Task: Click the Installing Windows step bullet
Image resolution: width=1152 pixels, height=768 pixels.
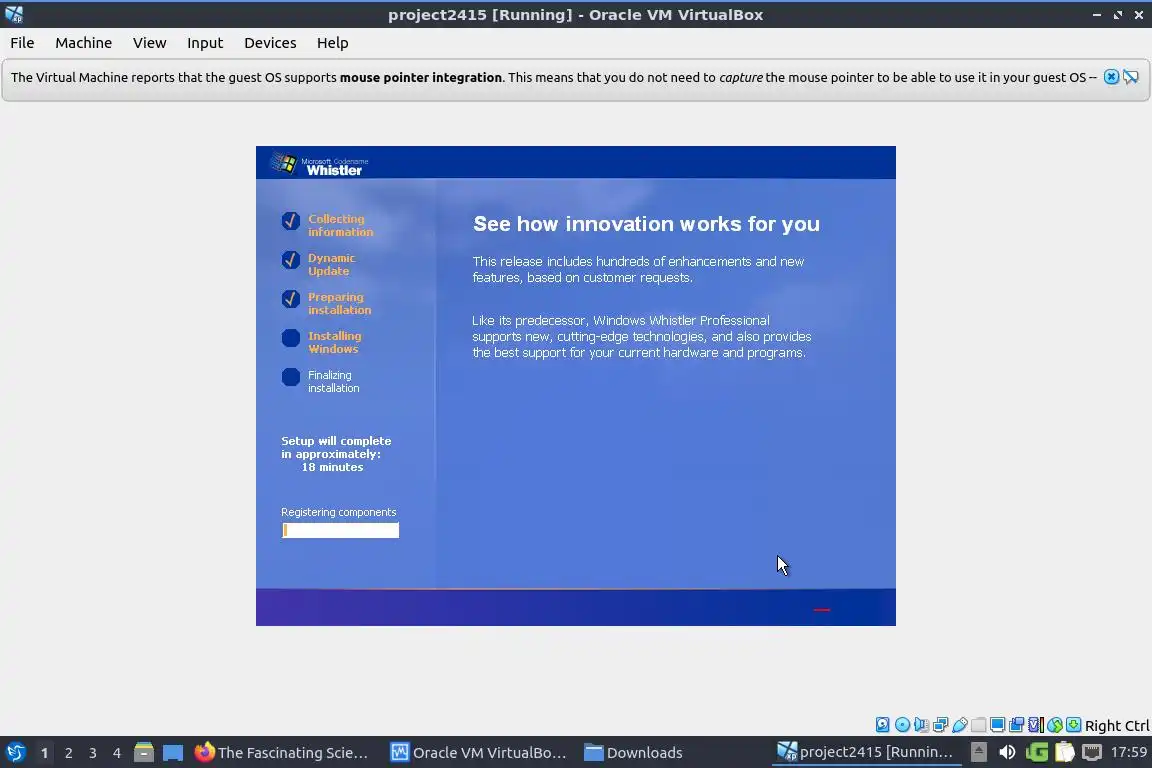Action: 291,338
